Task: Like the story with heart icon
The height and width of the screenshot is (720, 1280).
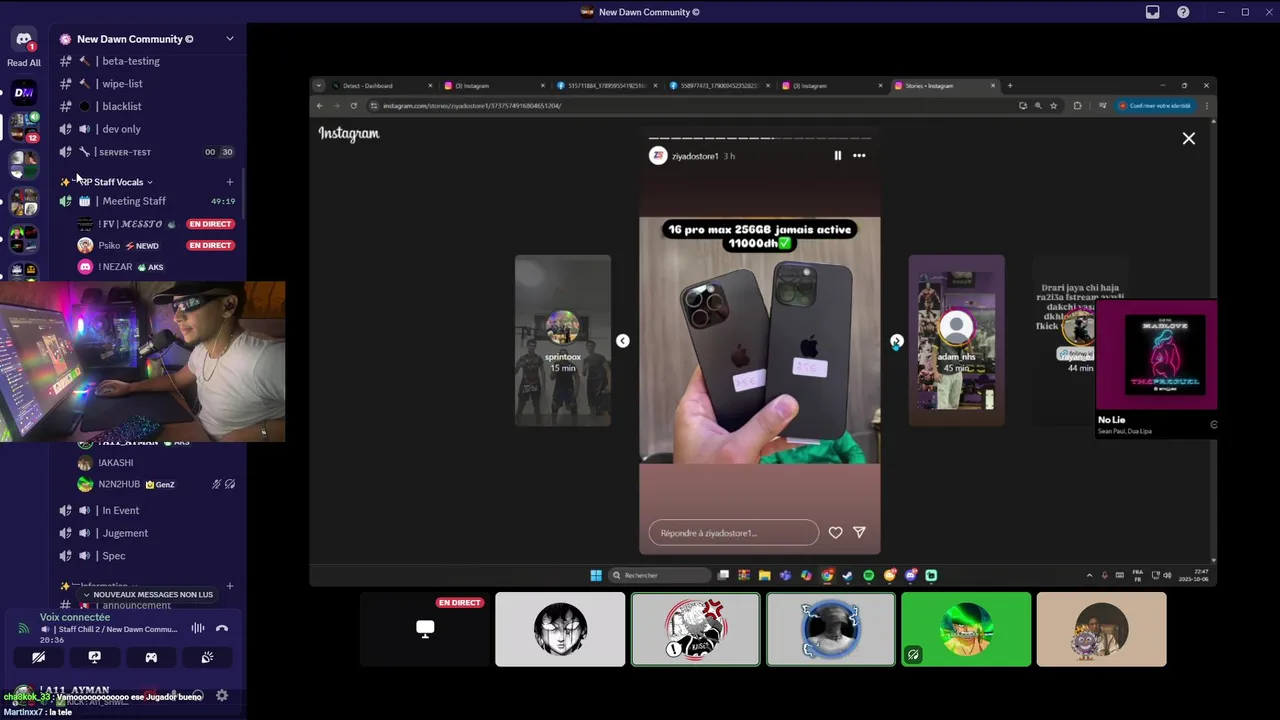Action: [x=835, y=533]
